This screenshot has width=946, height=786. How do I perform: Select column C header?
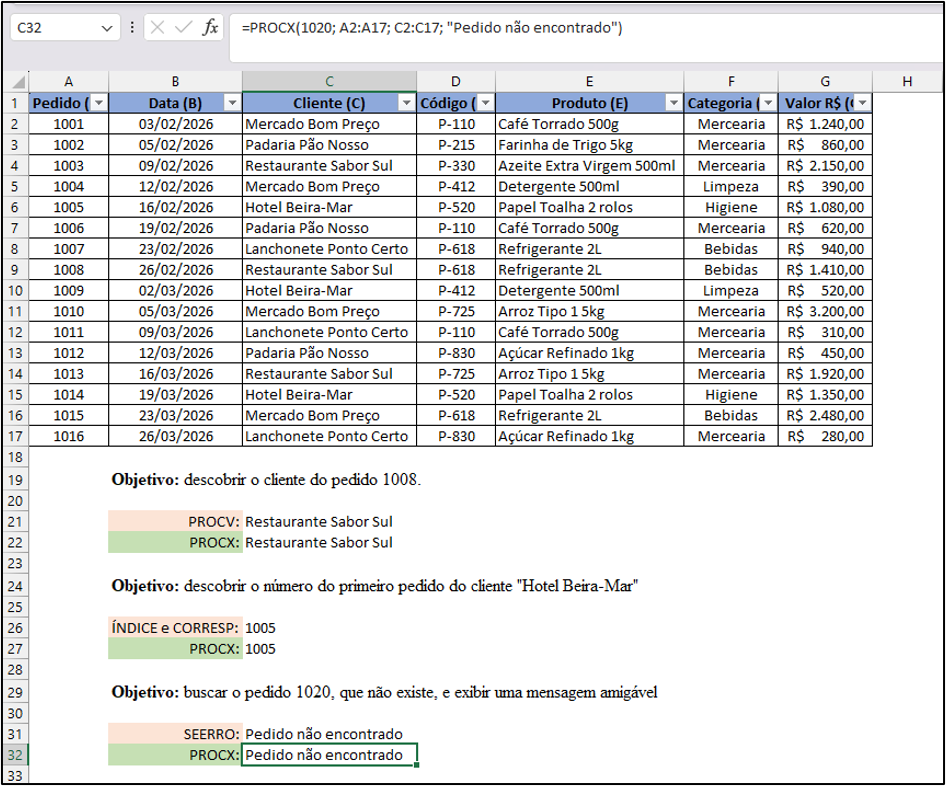click(x=329, y=81)
